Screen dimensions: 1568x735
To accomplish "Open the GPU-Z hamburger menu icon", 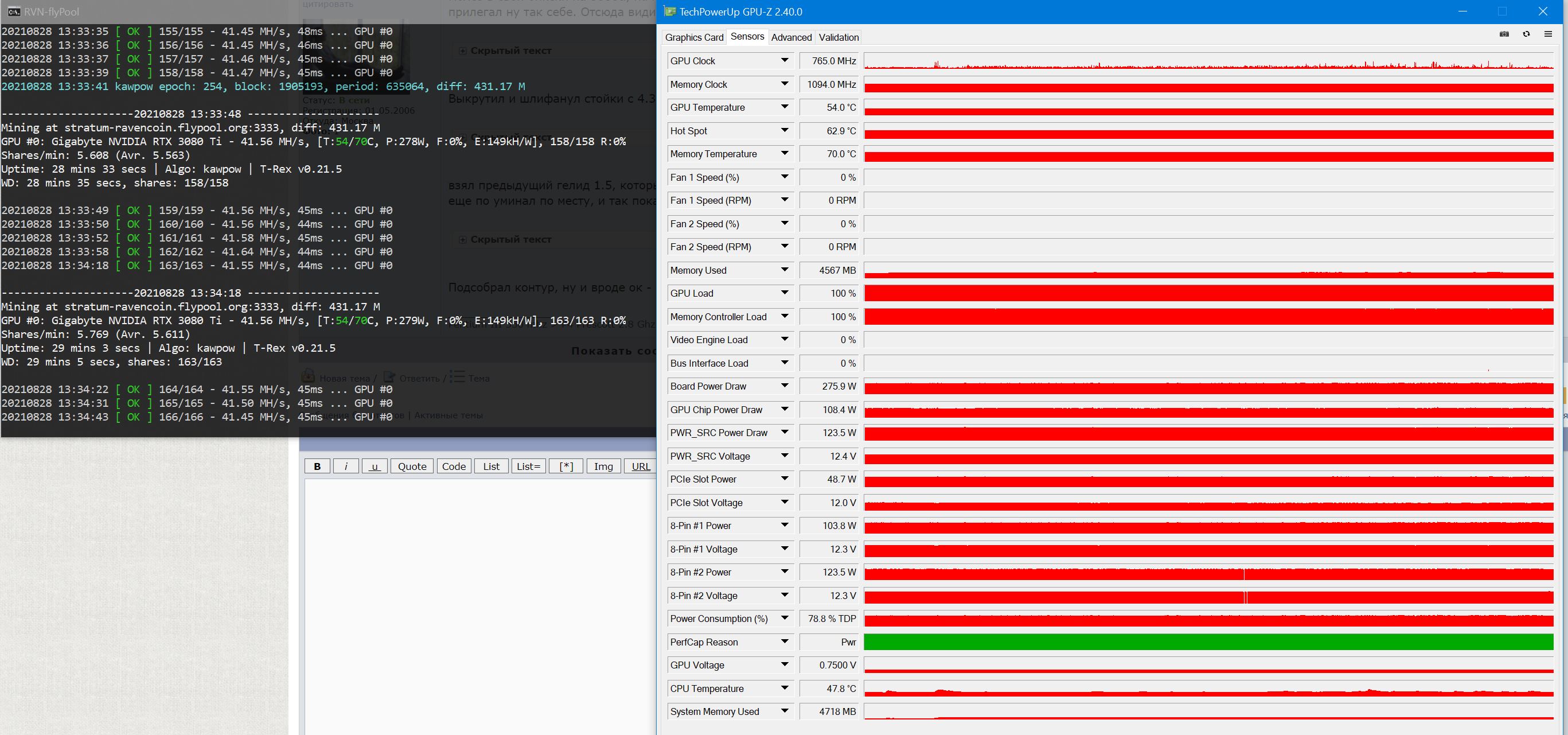I will (x=1548, y=34).
